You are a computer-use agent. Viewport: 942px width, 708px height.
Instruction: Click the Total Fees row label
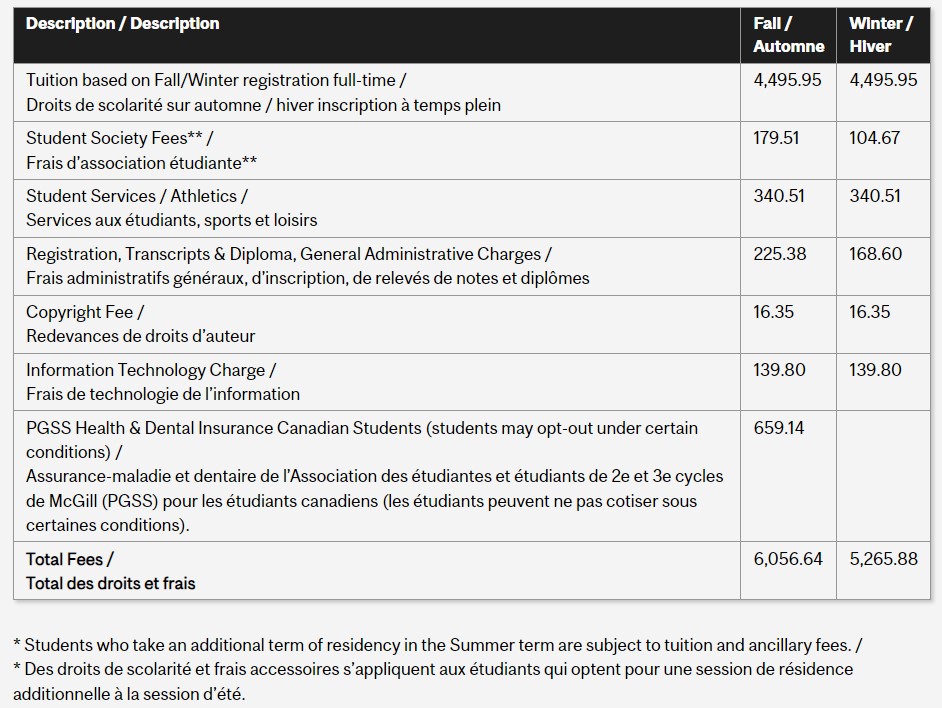[x=70, y=559]
